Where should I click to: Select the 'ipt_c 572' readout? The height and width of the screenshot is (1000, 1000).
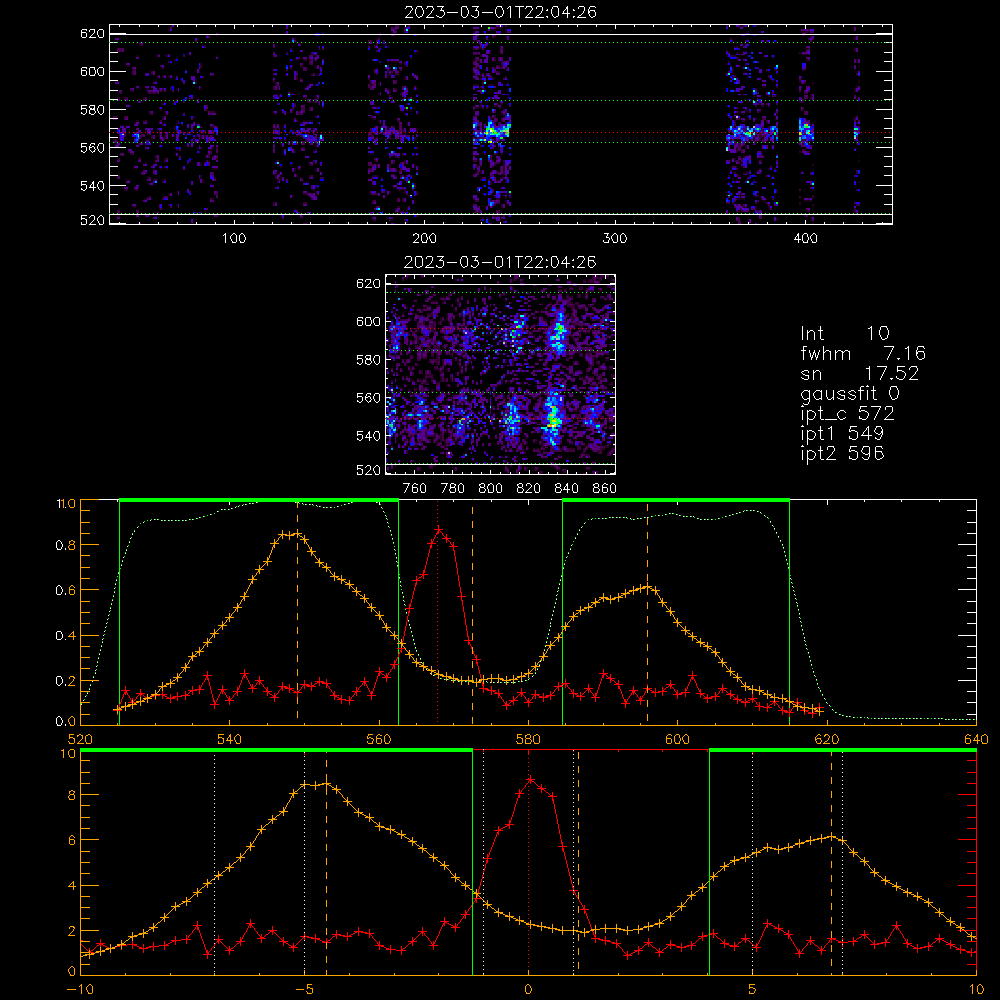click(x=847, y=414)
